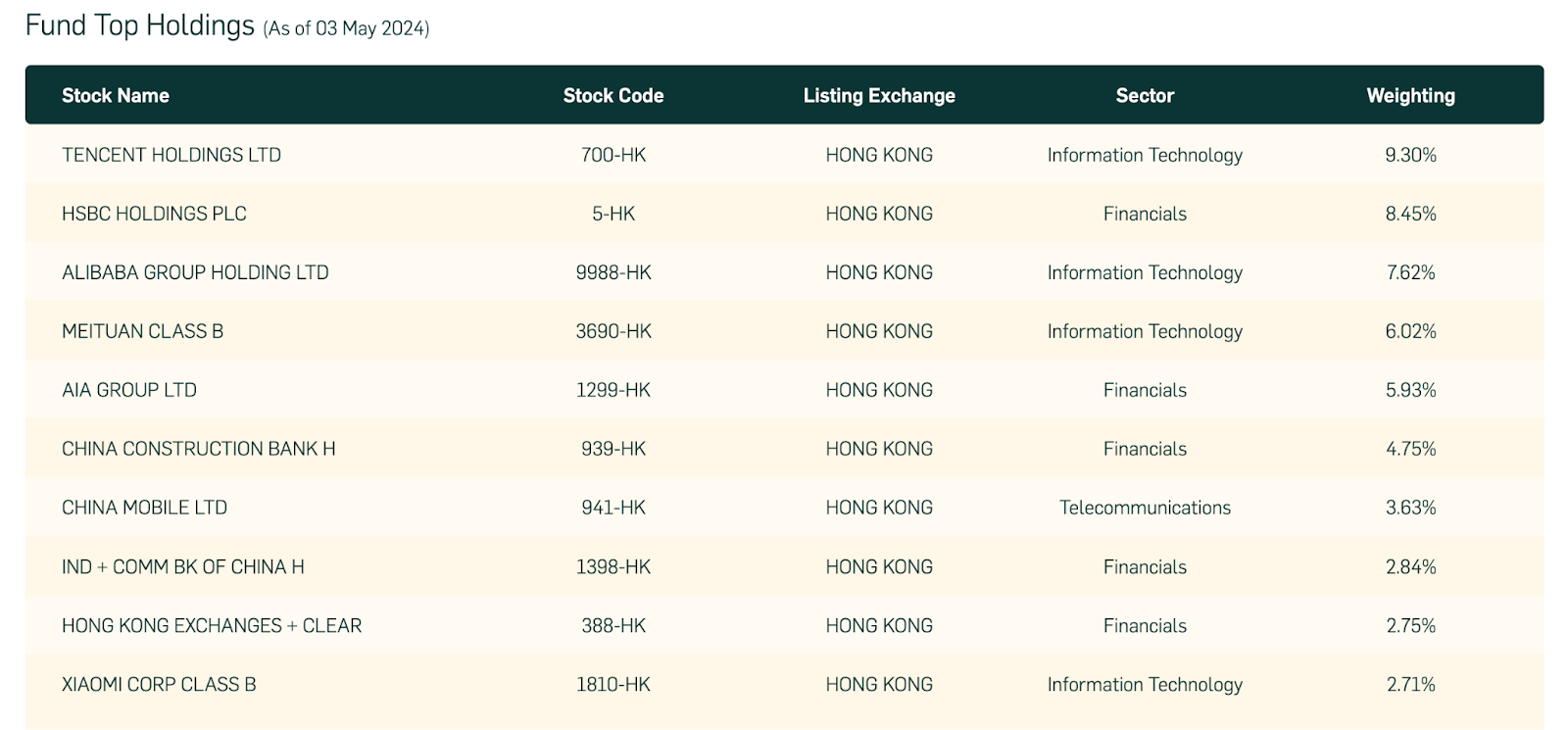Image resolution: width=1568 pixels, height=730 pixels.
Task: Click stock code 1398-HK
Action: [613, 566]
